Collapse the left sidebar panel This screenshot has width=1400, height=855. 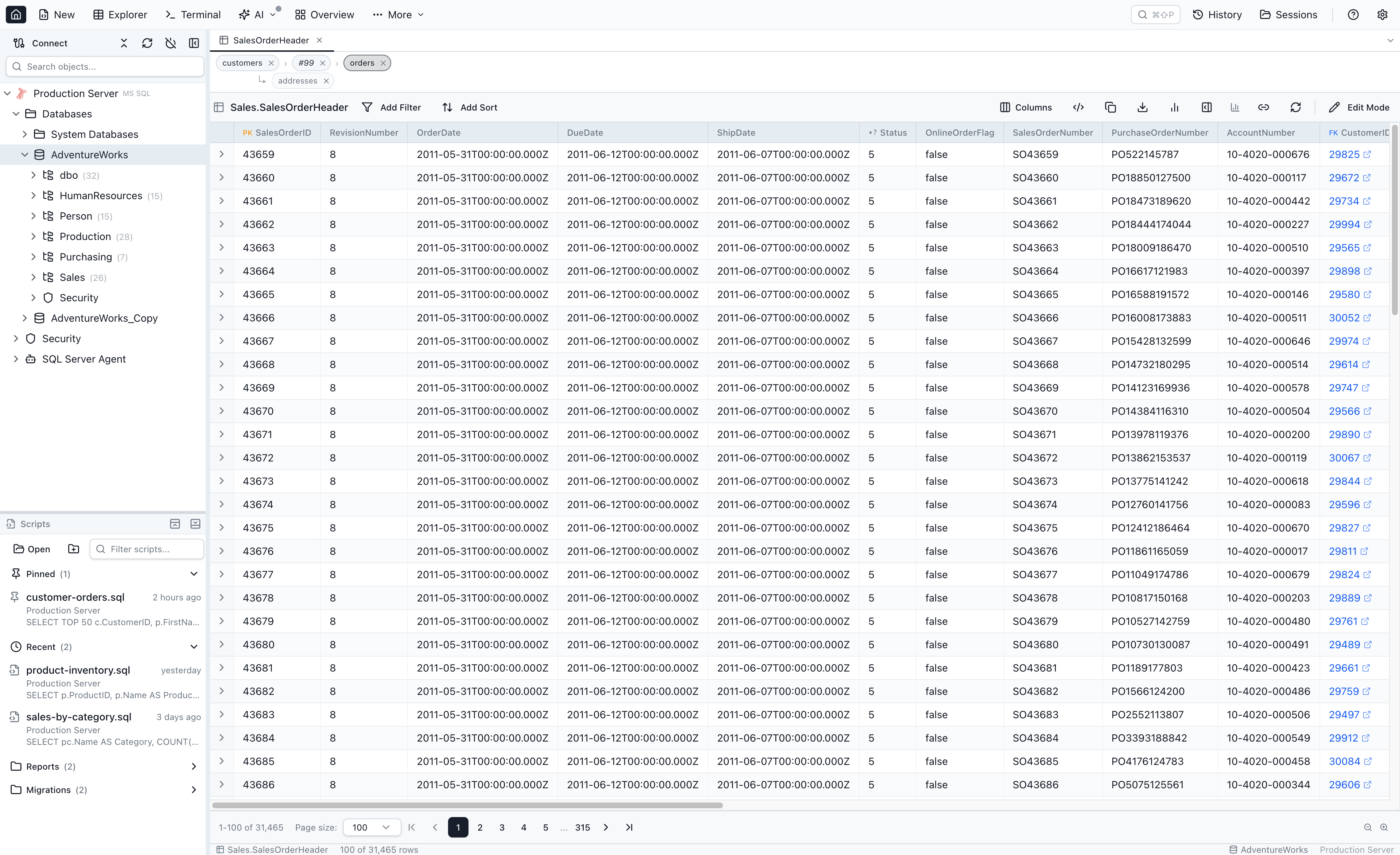[194, 43]
